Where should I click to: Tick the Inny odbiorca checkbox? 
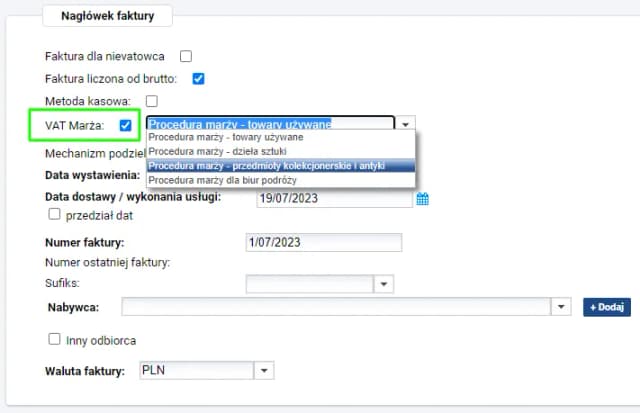pyautogui.click(x=55, y=340)
